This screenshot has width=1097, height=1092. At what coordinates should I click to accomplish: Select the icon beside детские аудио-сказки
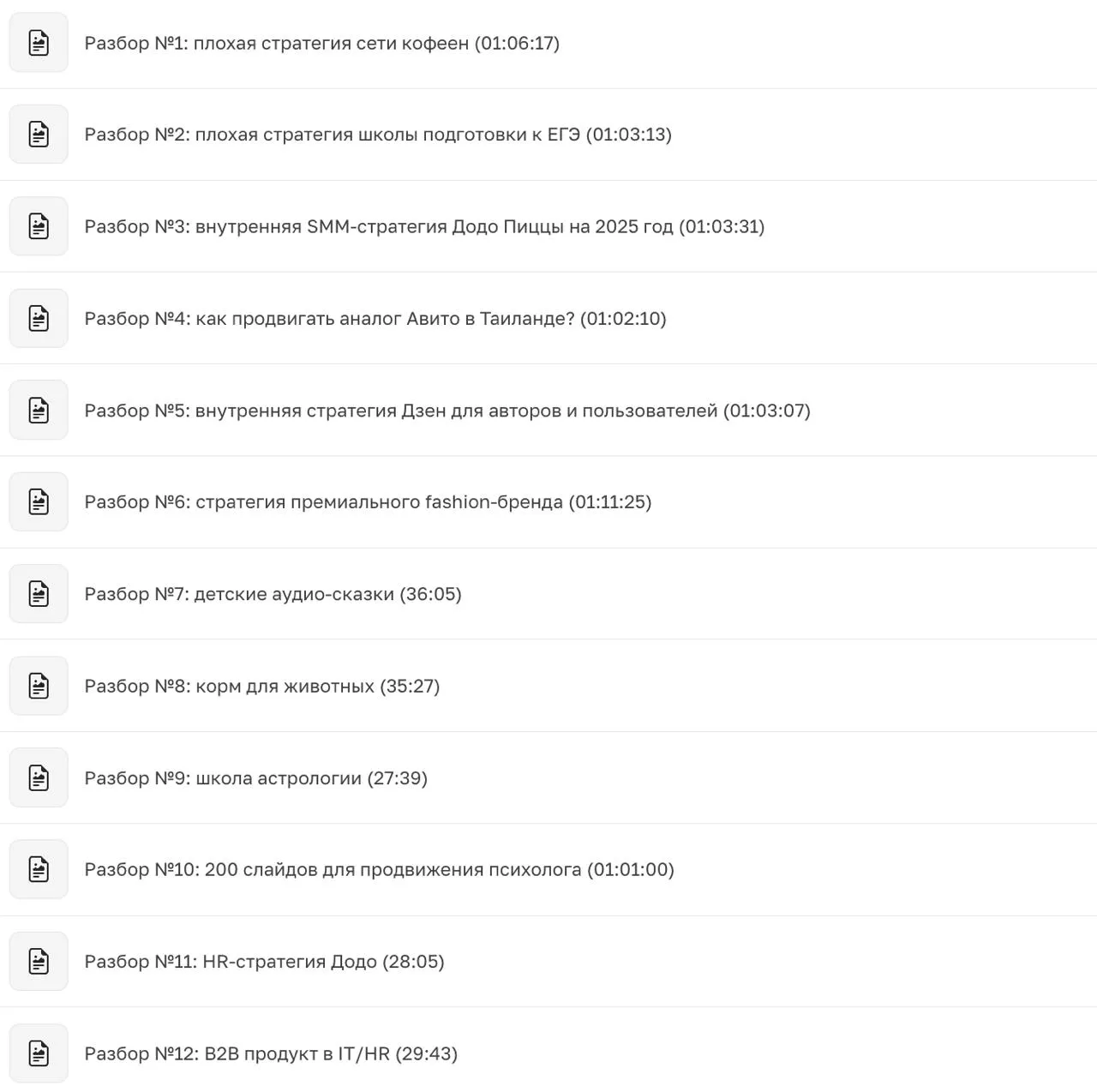pos(39,593)
